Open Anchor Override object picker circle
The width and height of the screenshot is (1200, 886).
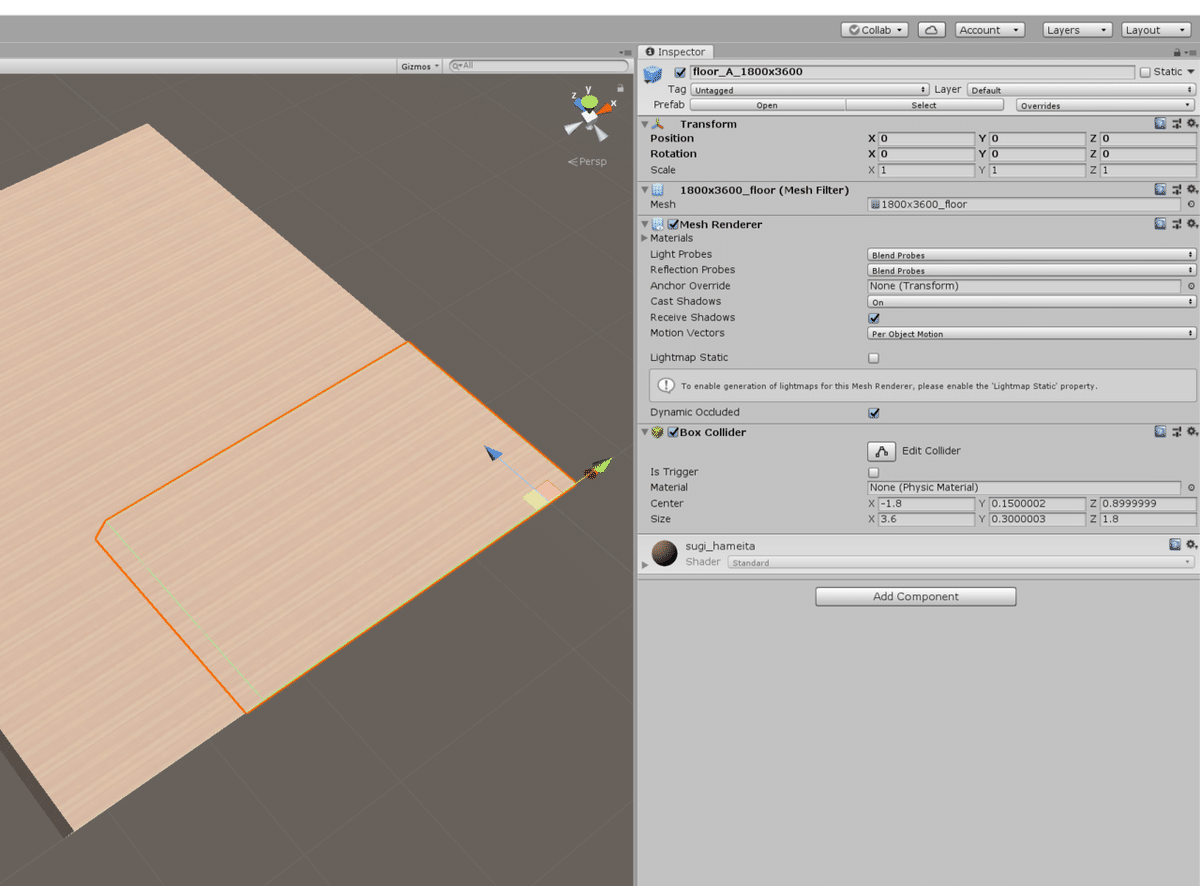pyautogui.click(x=1191, y=286)
